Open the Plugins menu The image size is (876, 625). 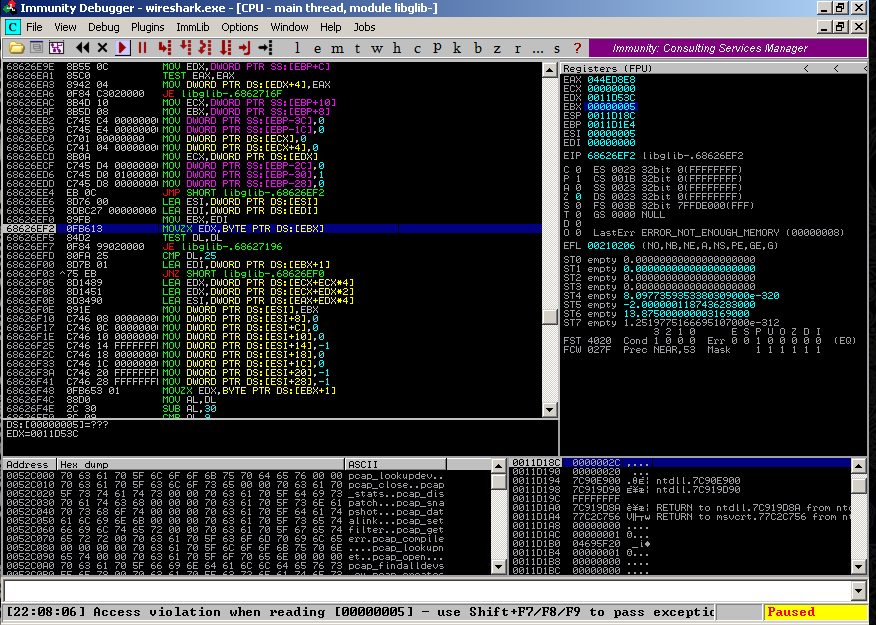pos(147,27)
